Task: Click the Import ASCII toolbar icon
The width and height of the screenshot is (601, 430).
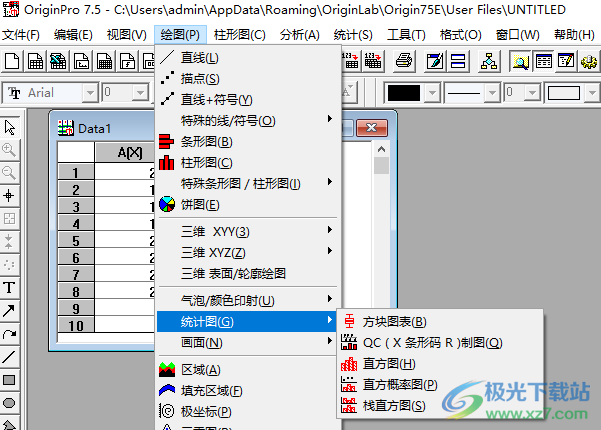Action: 350,61
